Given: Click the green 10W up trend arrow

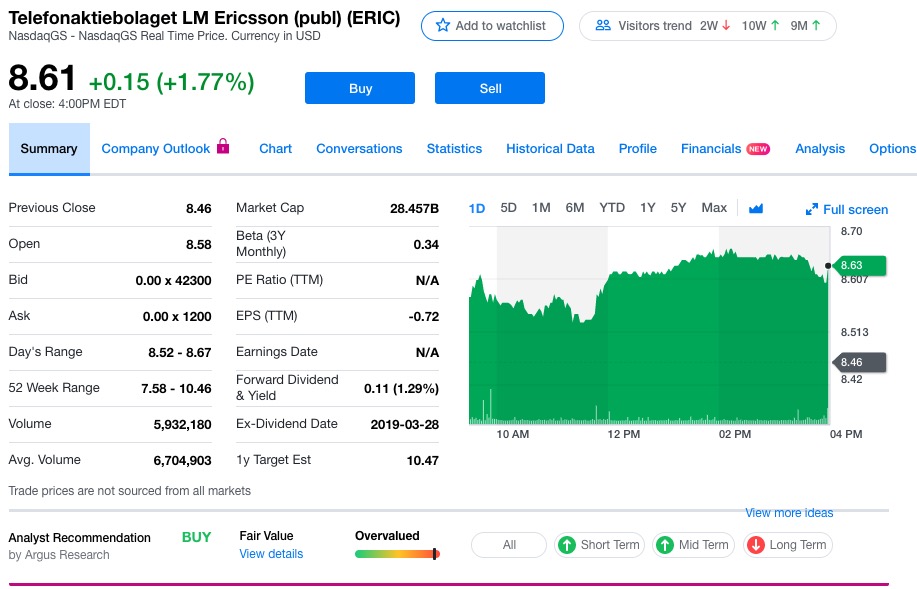Looking at the screenshot, I should pyautogui.click(x=775, y=25).
